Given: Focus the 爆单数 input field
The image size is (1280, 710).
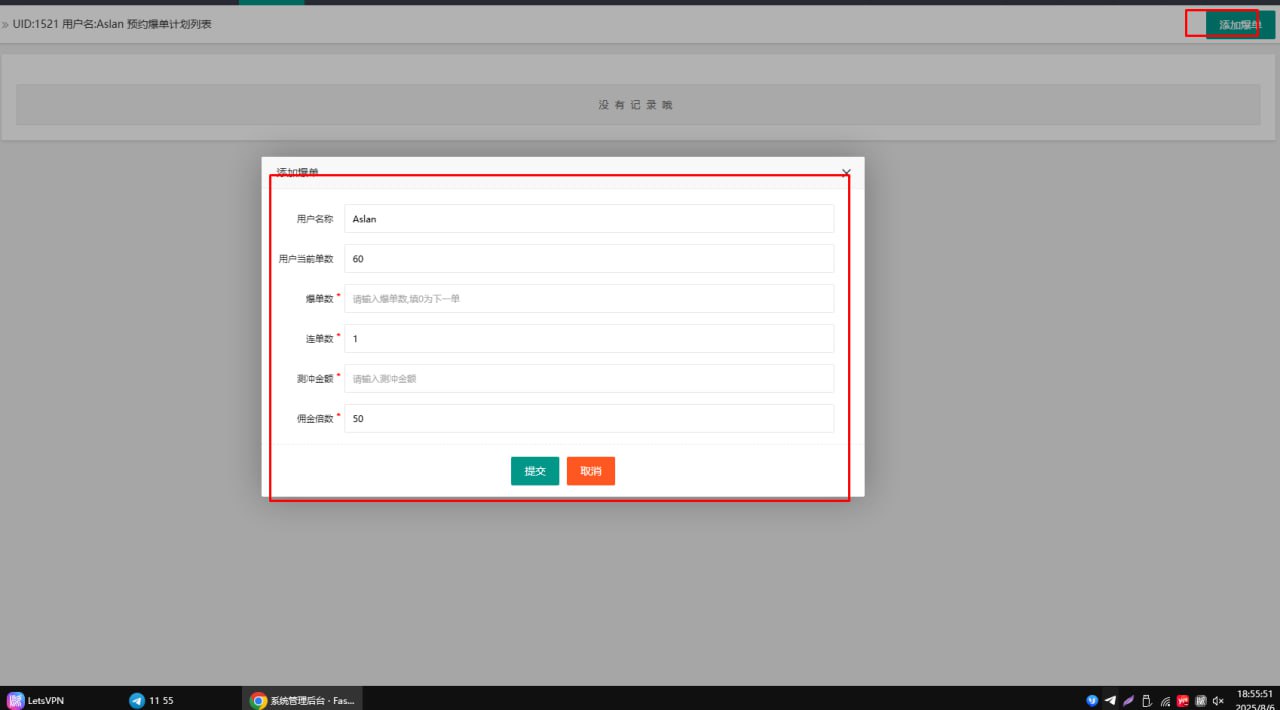Looking at the screenshot, I should (588, 299).
